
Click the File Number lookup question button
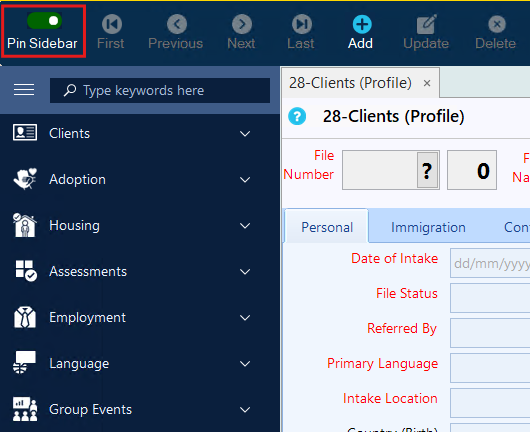coord(427,170)
